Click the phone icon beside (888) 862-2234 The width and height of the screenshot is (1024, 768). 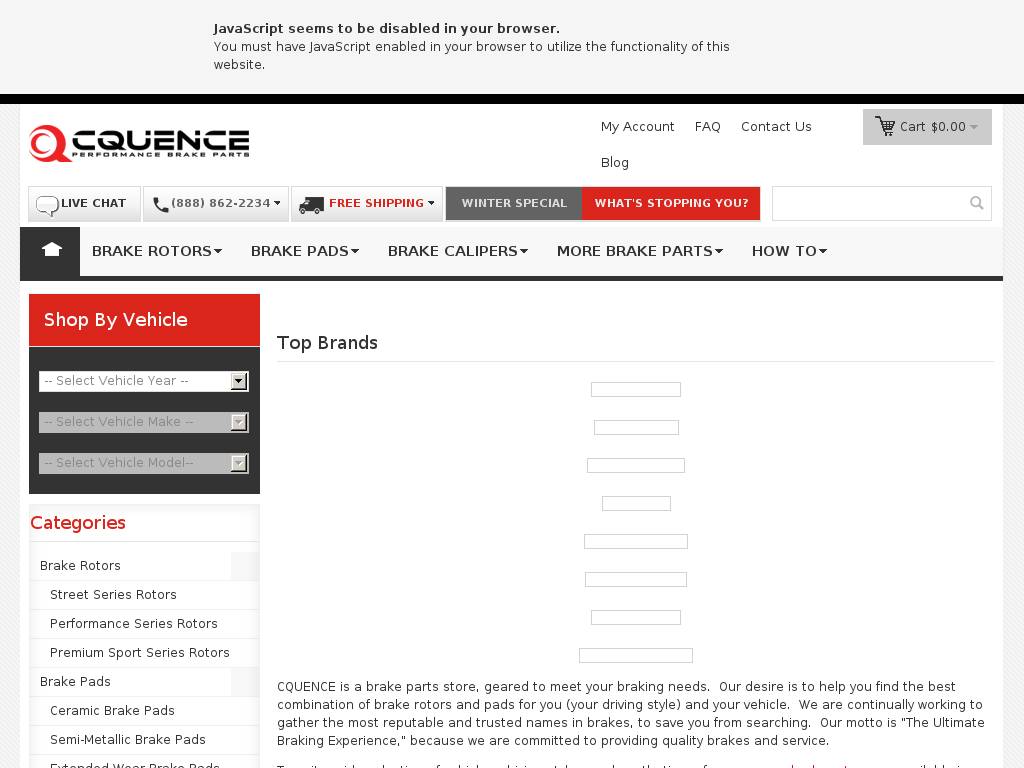[x=160, y=204]
